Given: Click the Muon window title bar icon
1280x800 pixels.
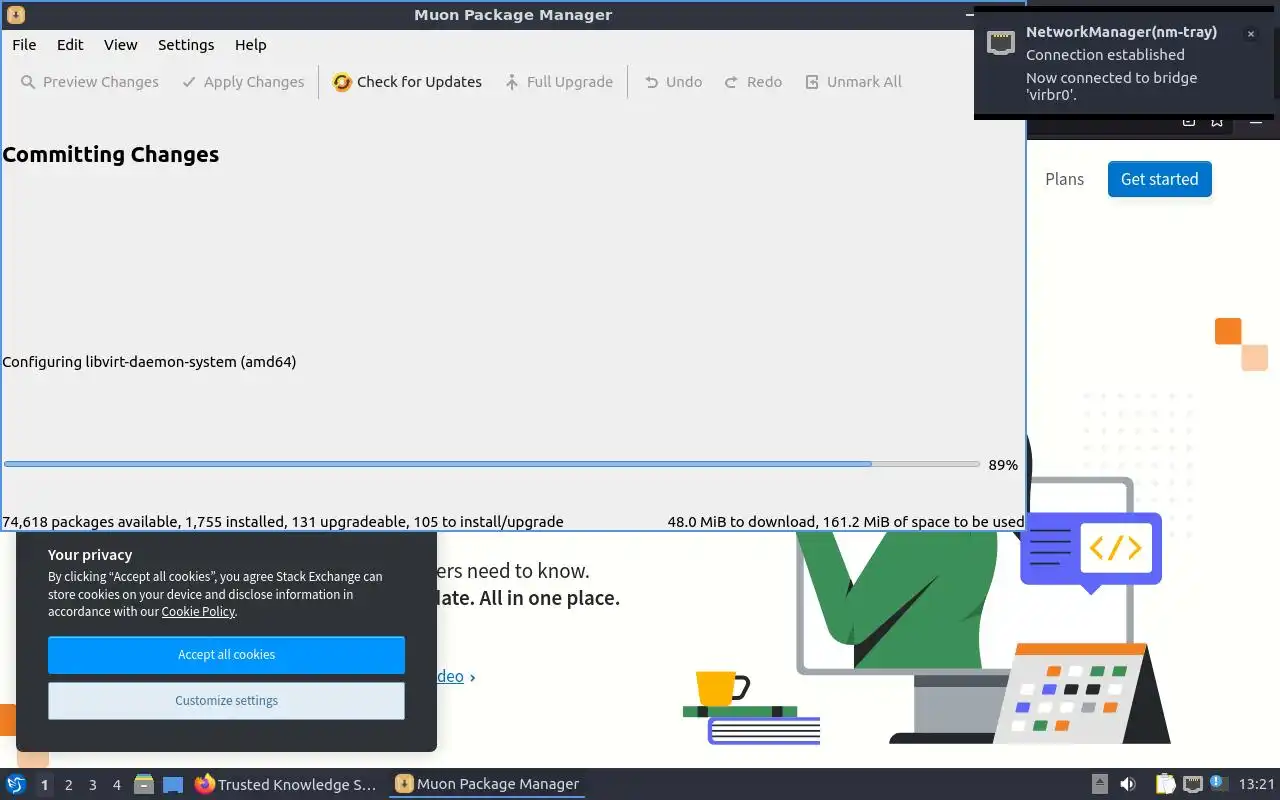Looking at the screenshot, I should [x=15, y=15].
